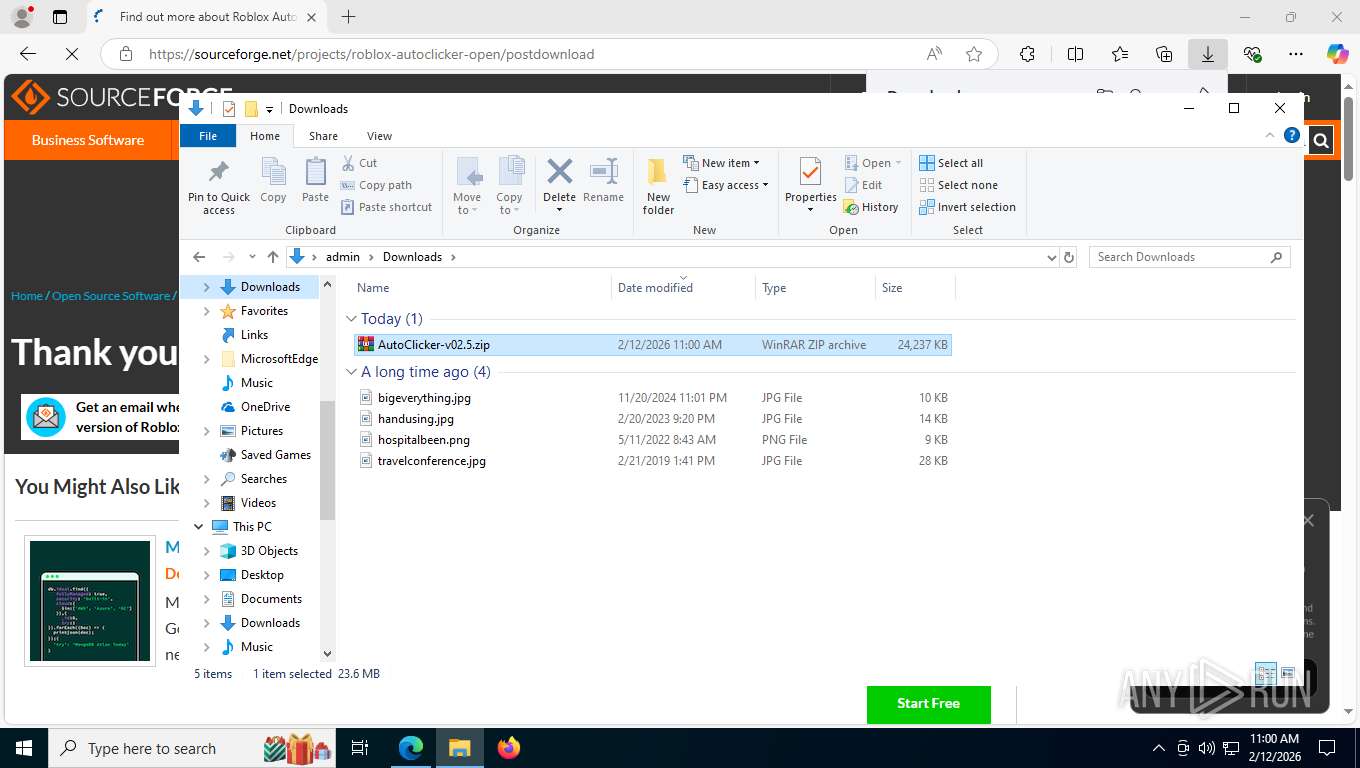The image size is (1360, 768).
Task: Click the Edge address bar URL
Action: pyautogui.click(x=371, y=54)
